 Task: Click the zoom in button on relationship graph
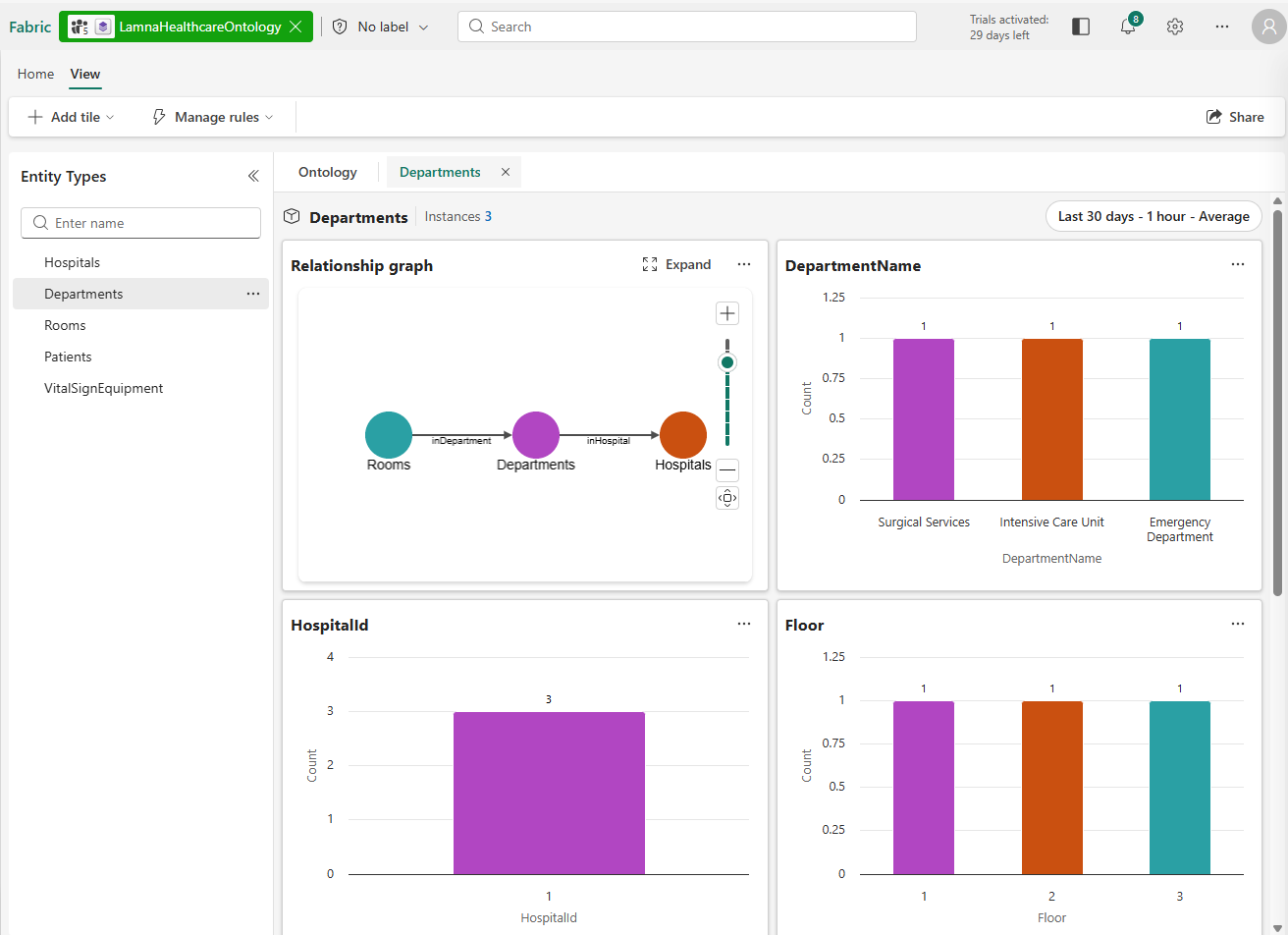(x=726, y=312)
